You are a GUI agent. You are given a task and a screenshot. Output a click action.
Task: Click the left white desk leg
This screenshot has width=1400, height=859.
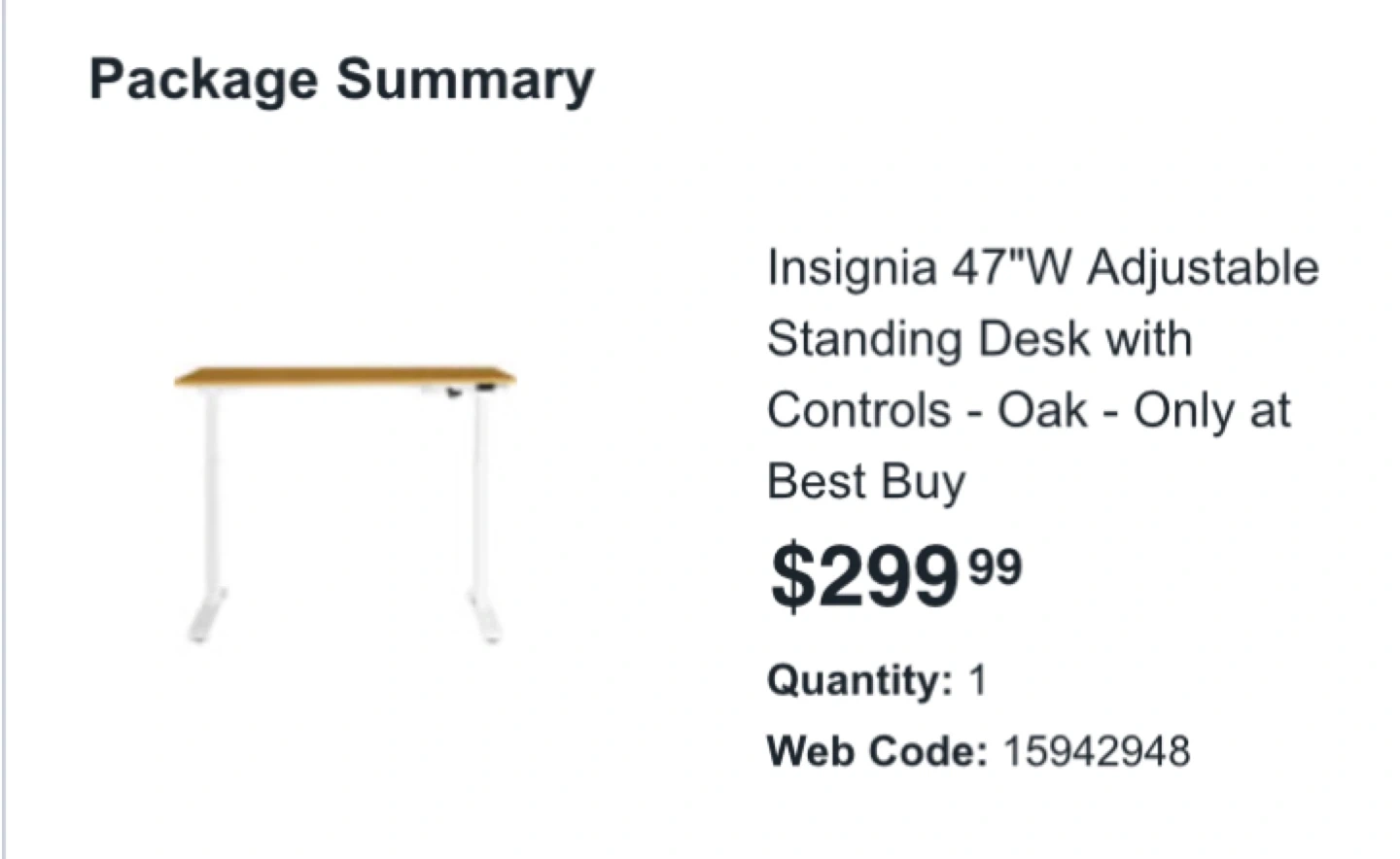point(213,486)
